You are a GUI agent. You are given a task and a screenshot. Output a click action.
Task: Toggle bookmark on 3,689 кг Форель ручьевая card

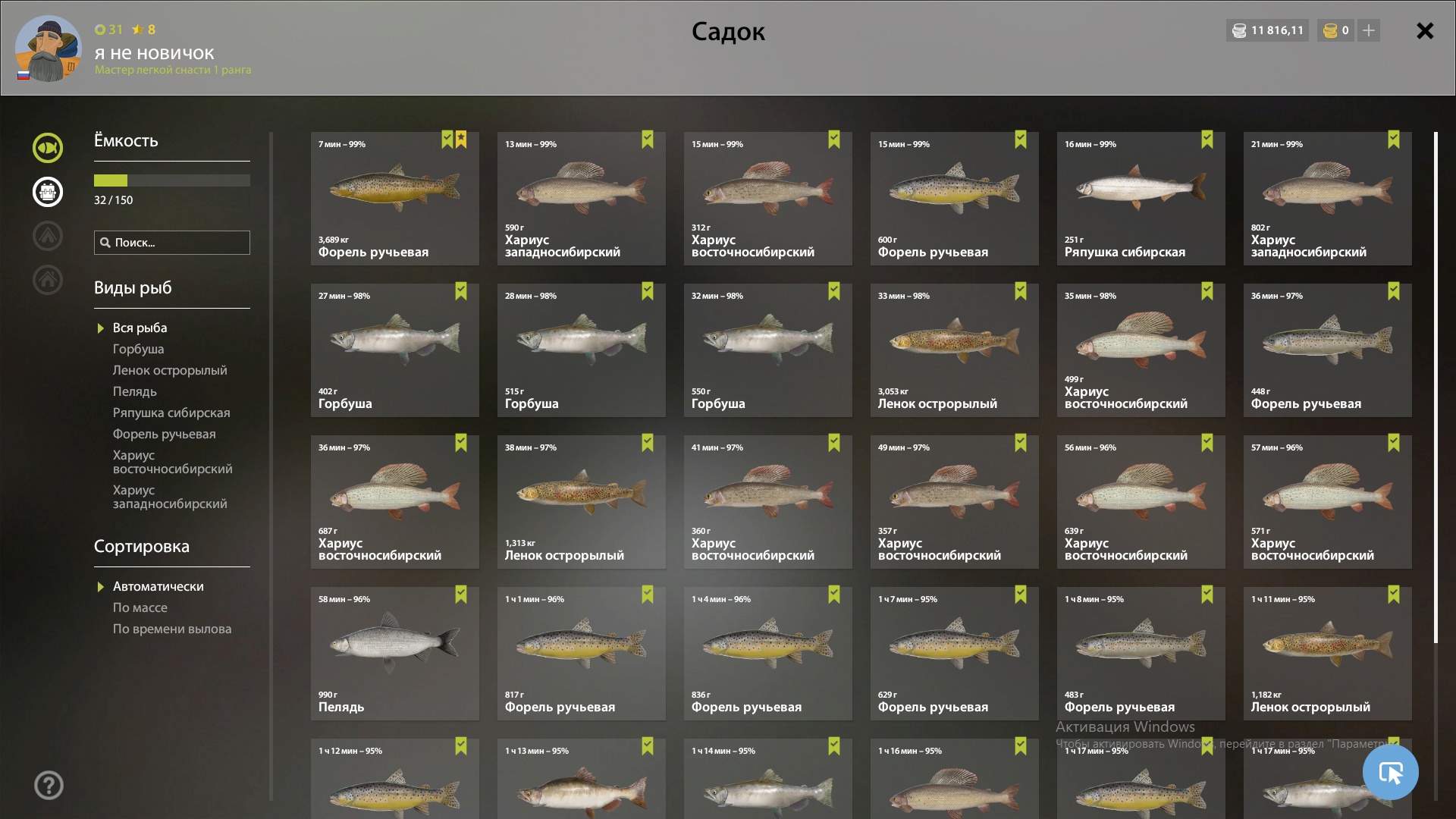[x=447, y=140]
